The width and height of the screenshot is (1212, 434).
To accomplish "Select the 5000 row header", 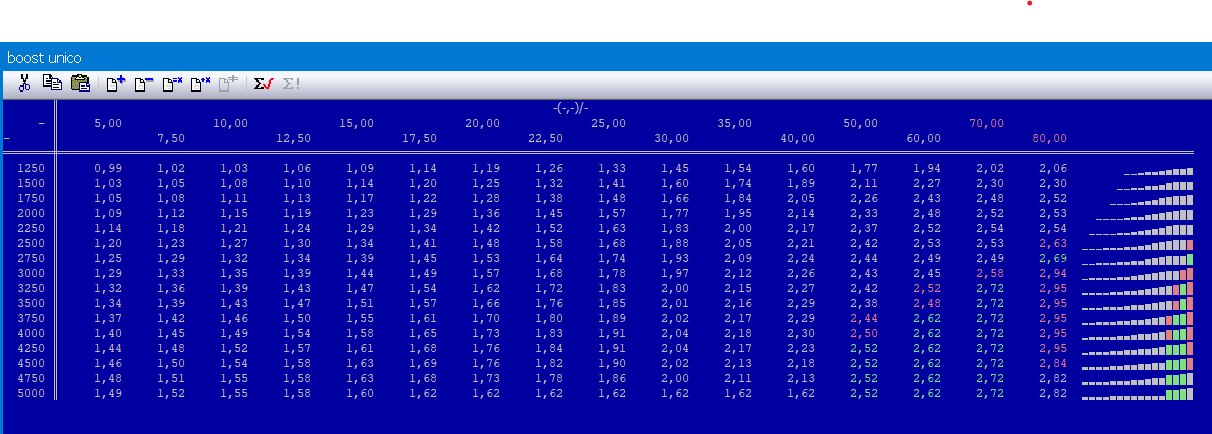I will [31, 394].
